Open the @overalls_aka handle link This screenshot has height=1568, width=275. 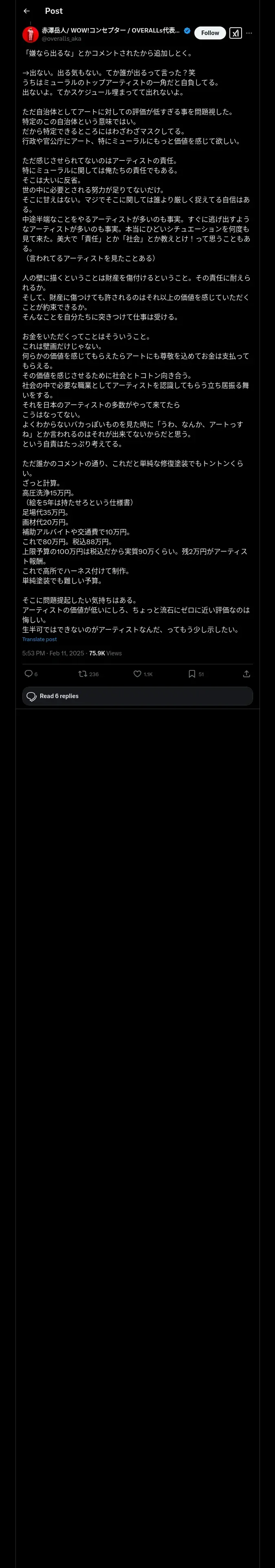pos(61,38)
